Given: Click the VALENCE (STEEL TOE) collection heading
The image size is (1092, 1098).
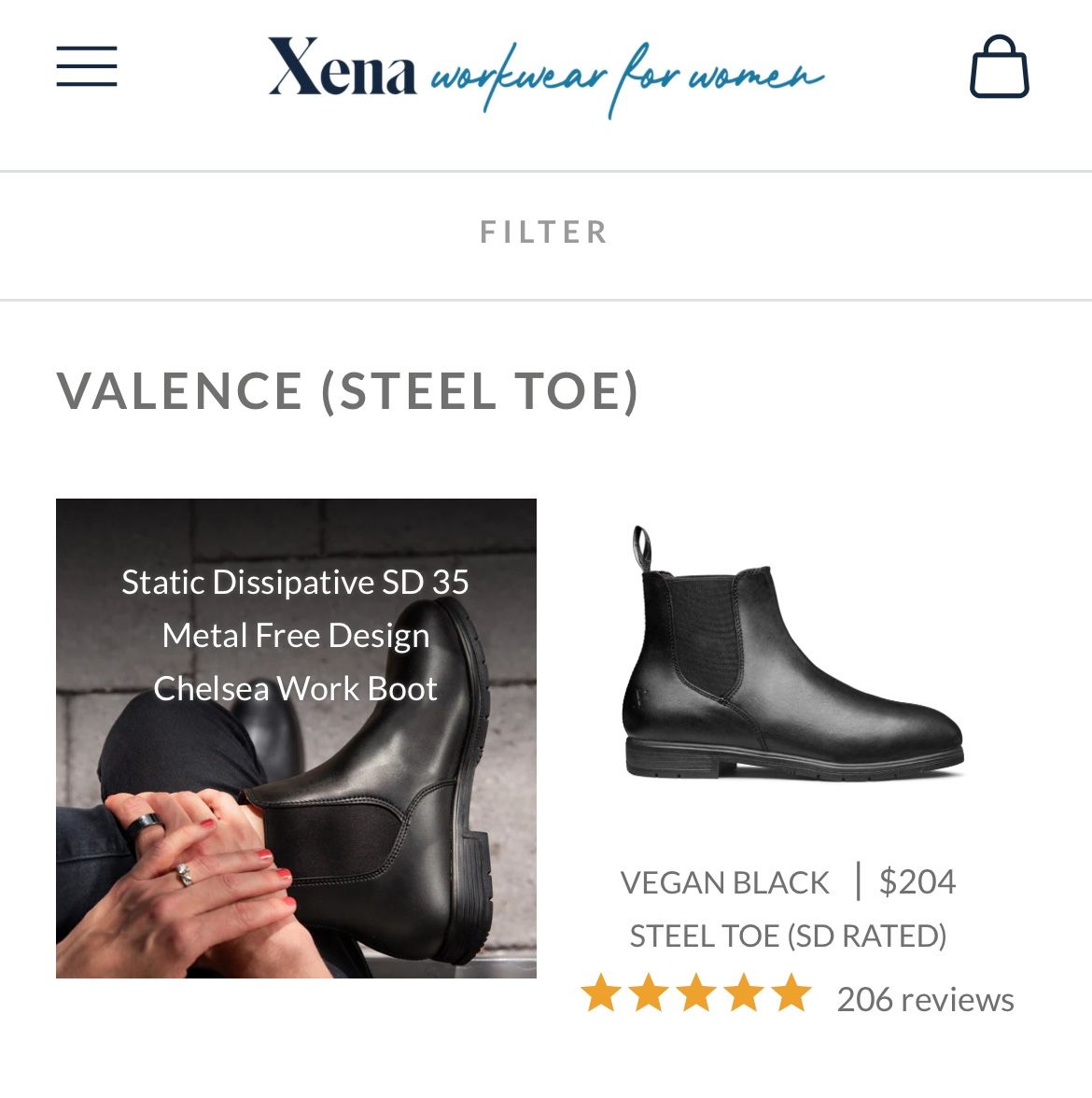Looking at the screenshot, I should pyautogui.click(x=348, y=390).
